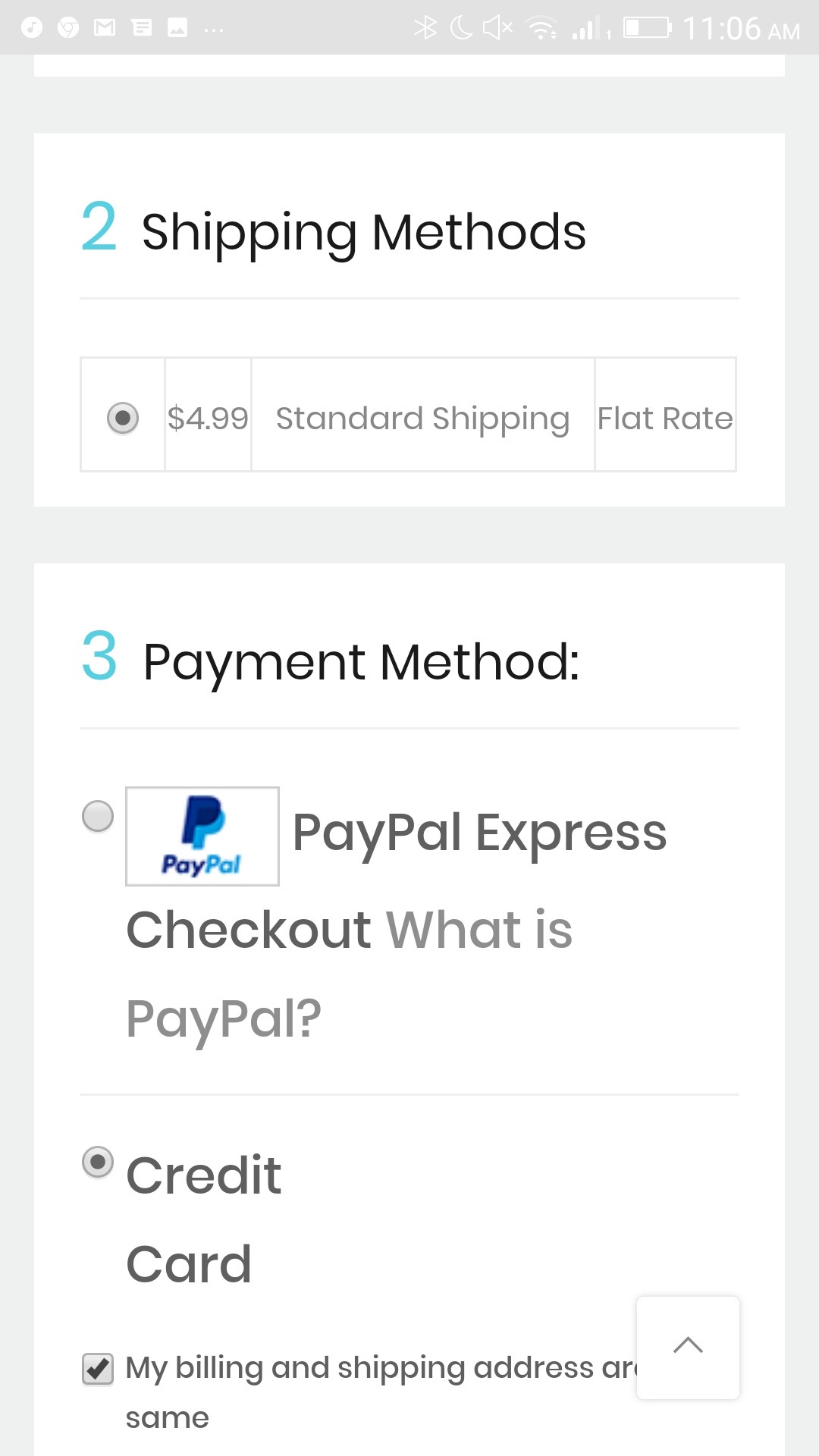The image size is (819, 1456).
Task: Select the Standard Shipping radio button
Action: coord(123,418)
